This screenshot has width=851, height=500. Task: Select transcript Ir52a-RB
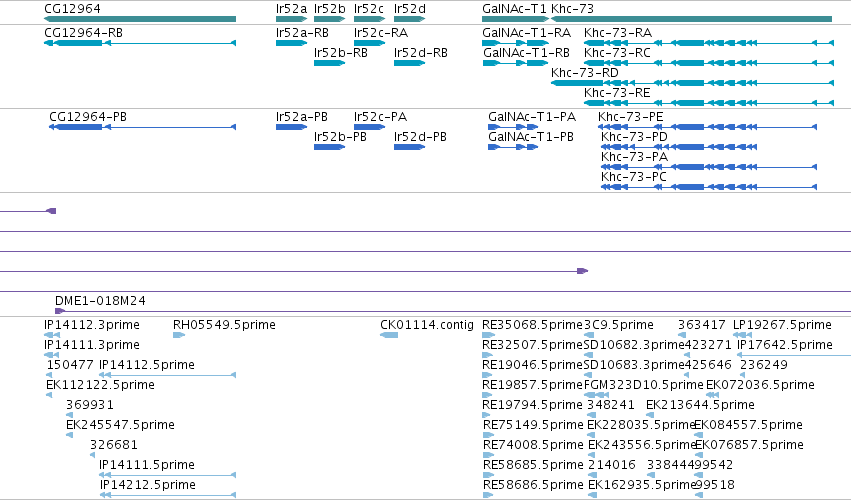[x=302, y=33]
